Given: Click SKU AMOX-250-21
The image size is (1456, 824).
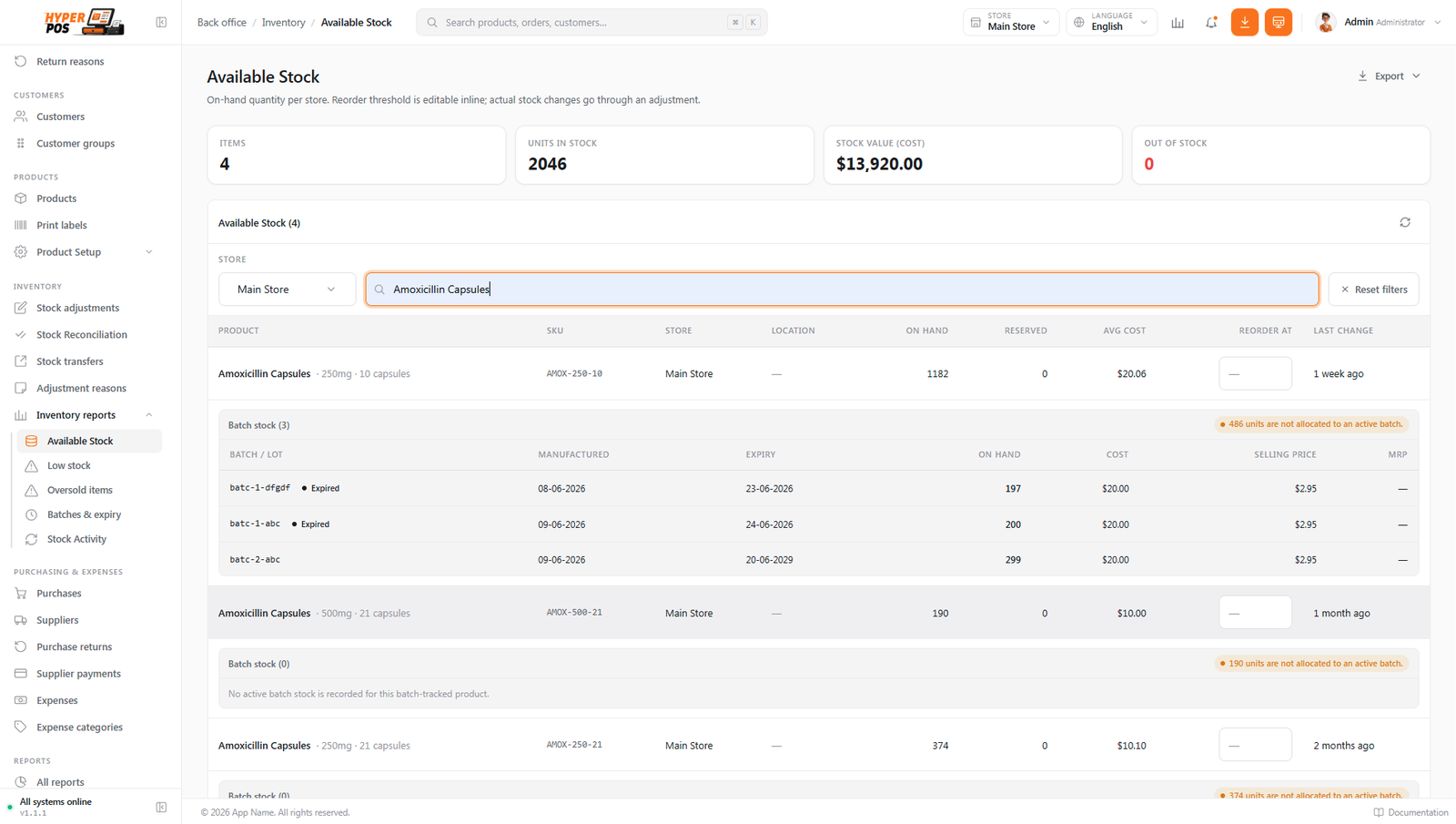Looking at the screenshot, I should (574, 745).
